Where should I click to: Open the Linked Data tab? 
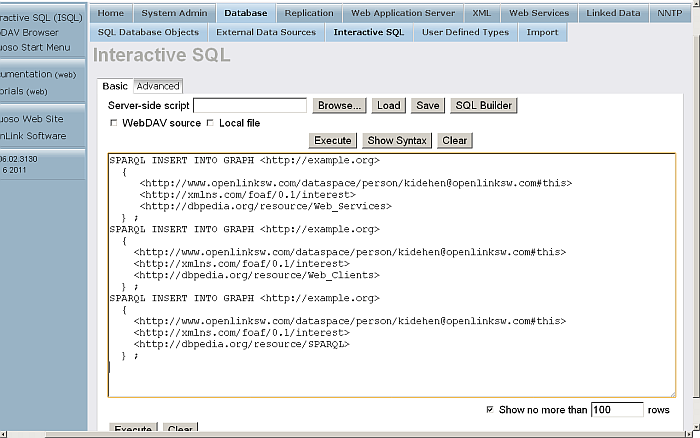[x=614, y=13]
